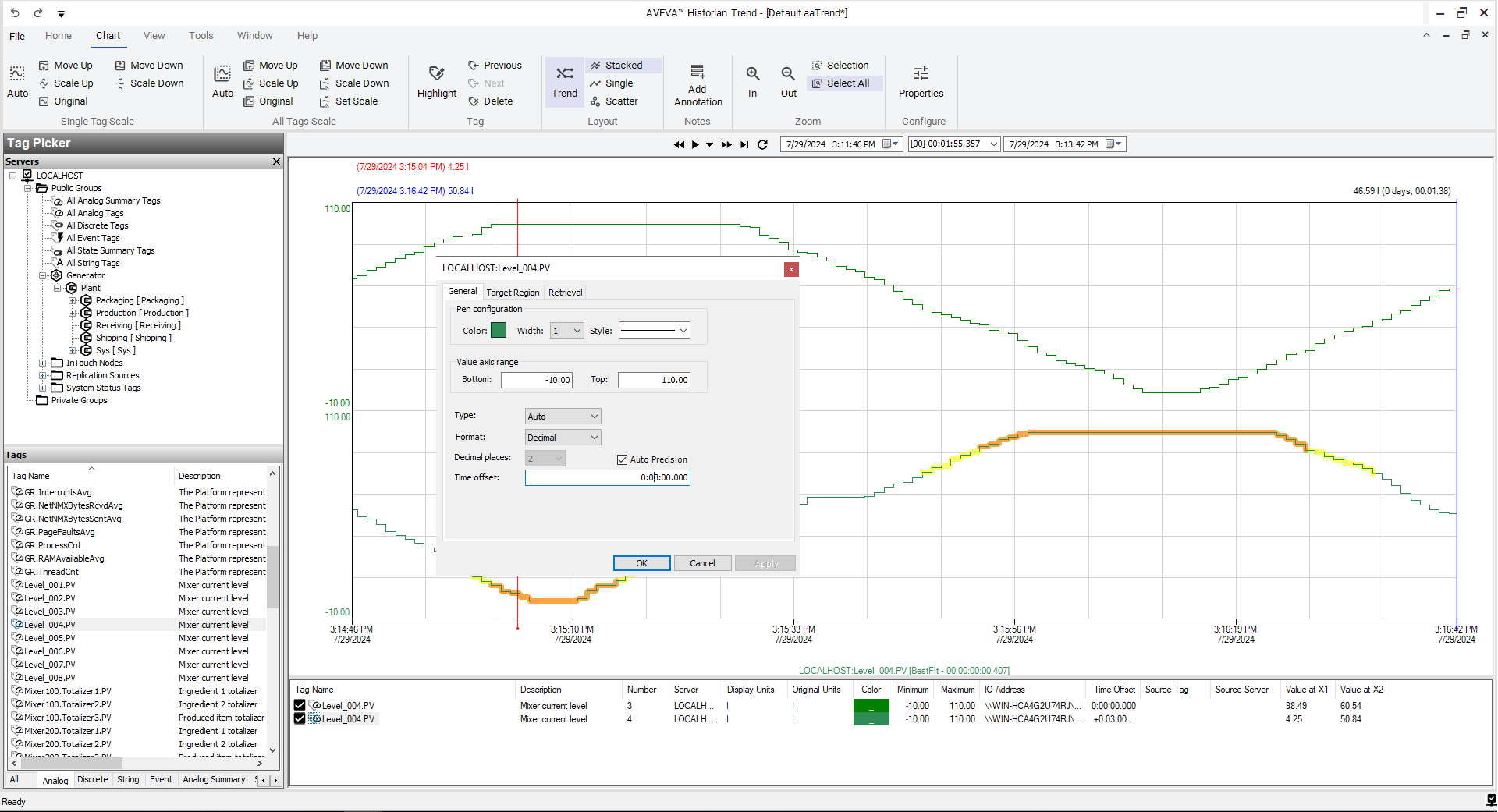The width and height of the screenshot is (1498, 812).
Task: Select Mixer100.Totalizer1.PV tag
Action: 68,691
